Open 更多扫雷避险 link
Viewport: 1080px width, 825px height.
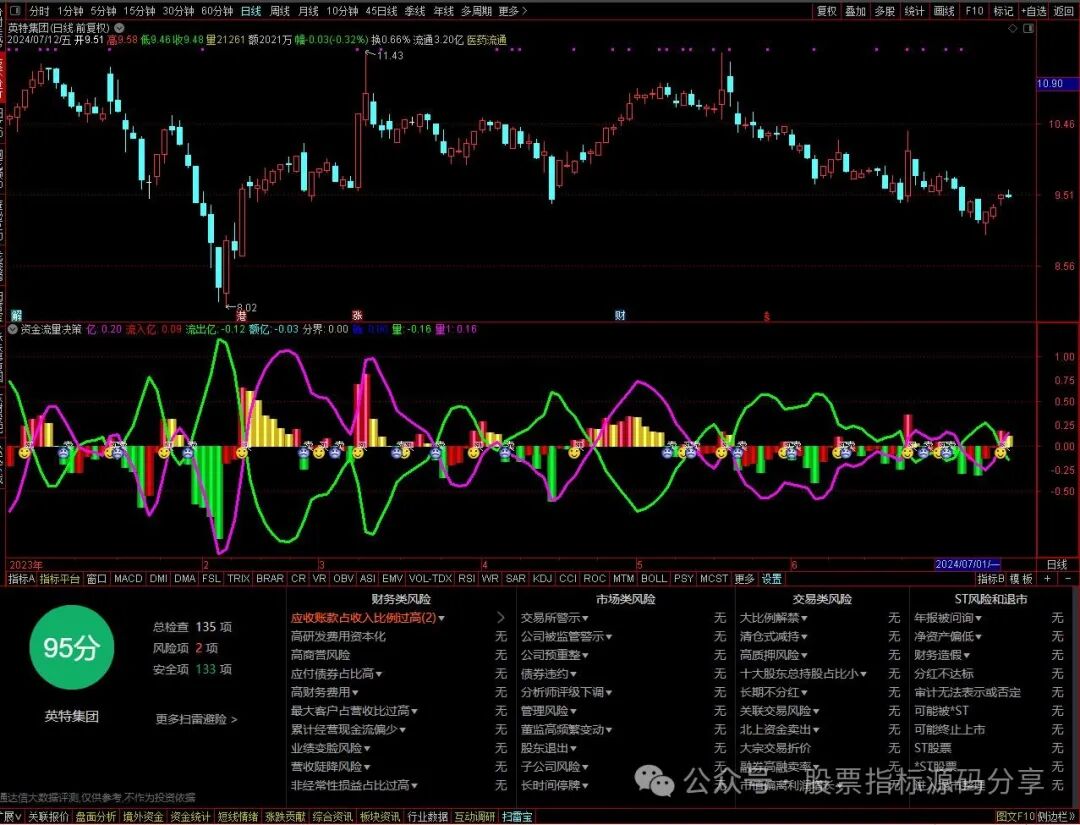coord(196,719)
